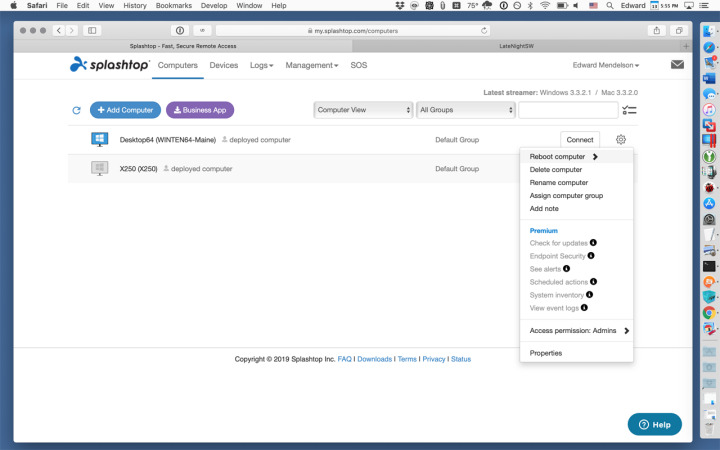Click the Business App download button
The height and width of the screenshot is (450, 720).
point(200,110)
